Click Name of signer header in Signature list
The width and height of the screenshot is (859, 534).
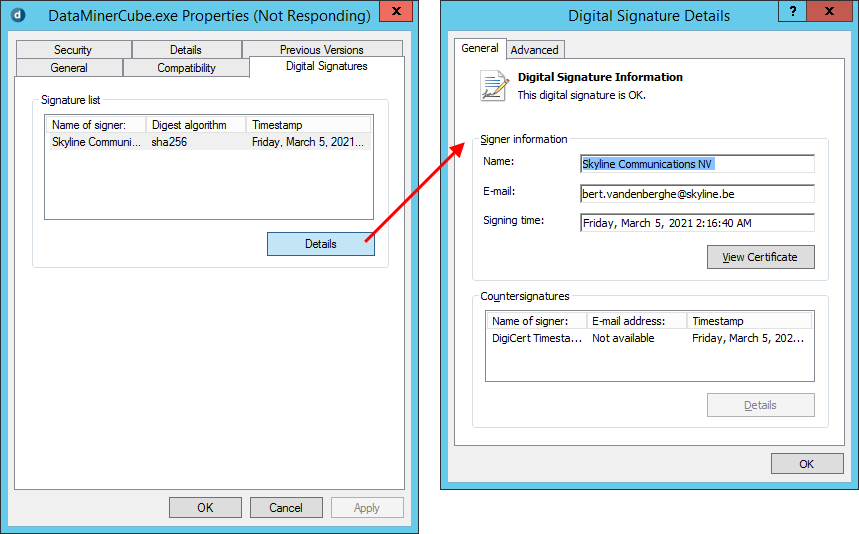click(x=96, y=125)
